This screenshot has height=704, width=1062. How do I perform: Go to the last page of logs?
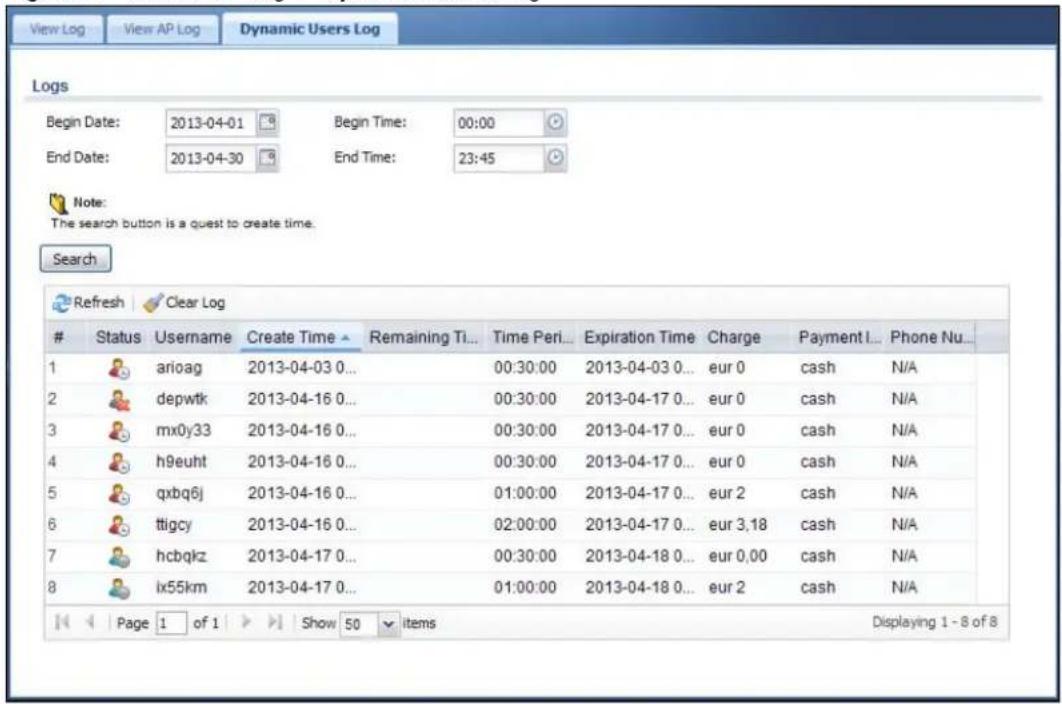click(274, 622)
